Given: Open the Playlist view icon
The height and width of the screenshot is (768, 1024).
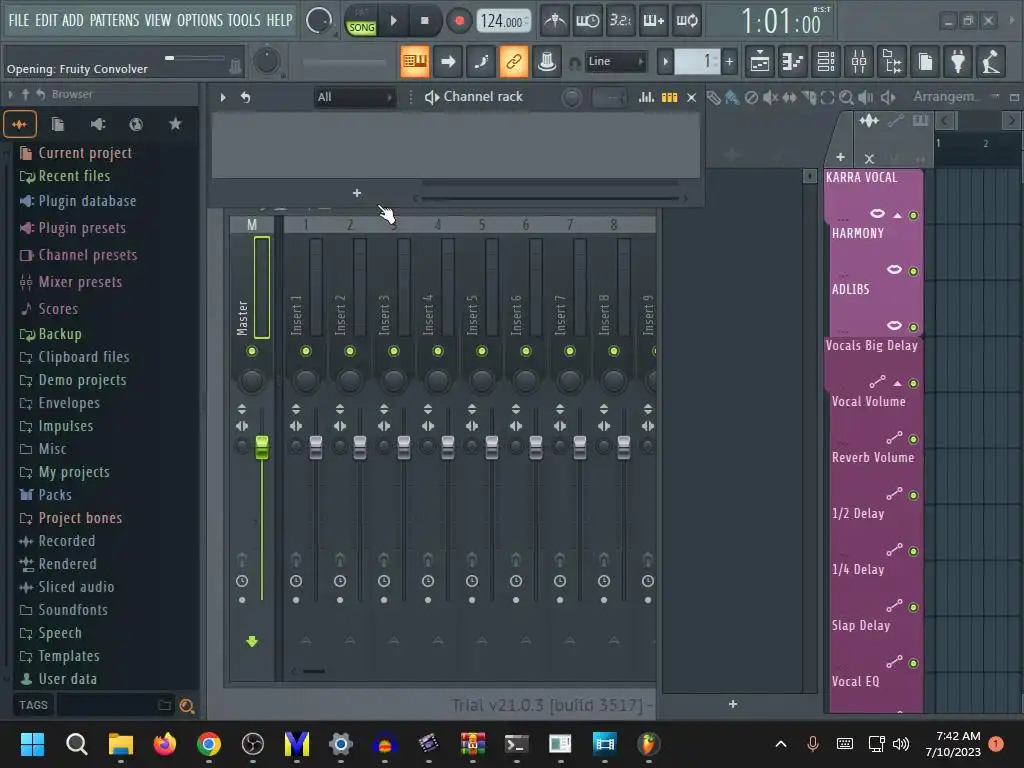Looking at the screenshot, I should click(760, 61).
